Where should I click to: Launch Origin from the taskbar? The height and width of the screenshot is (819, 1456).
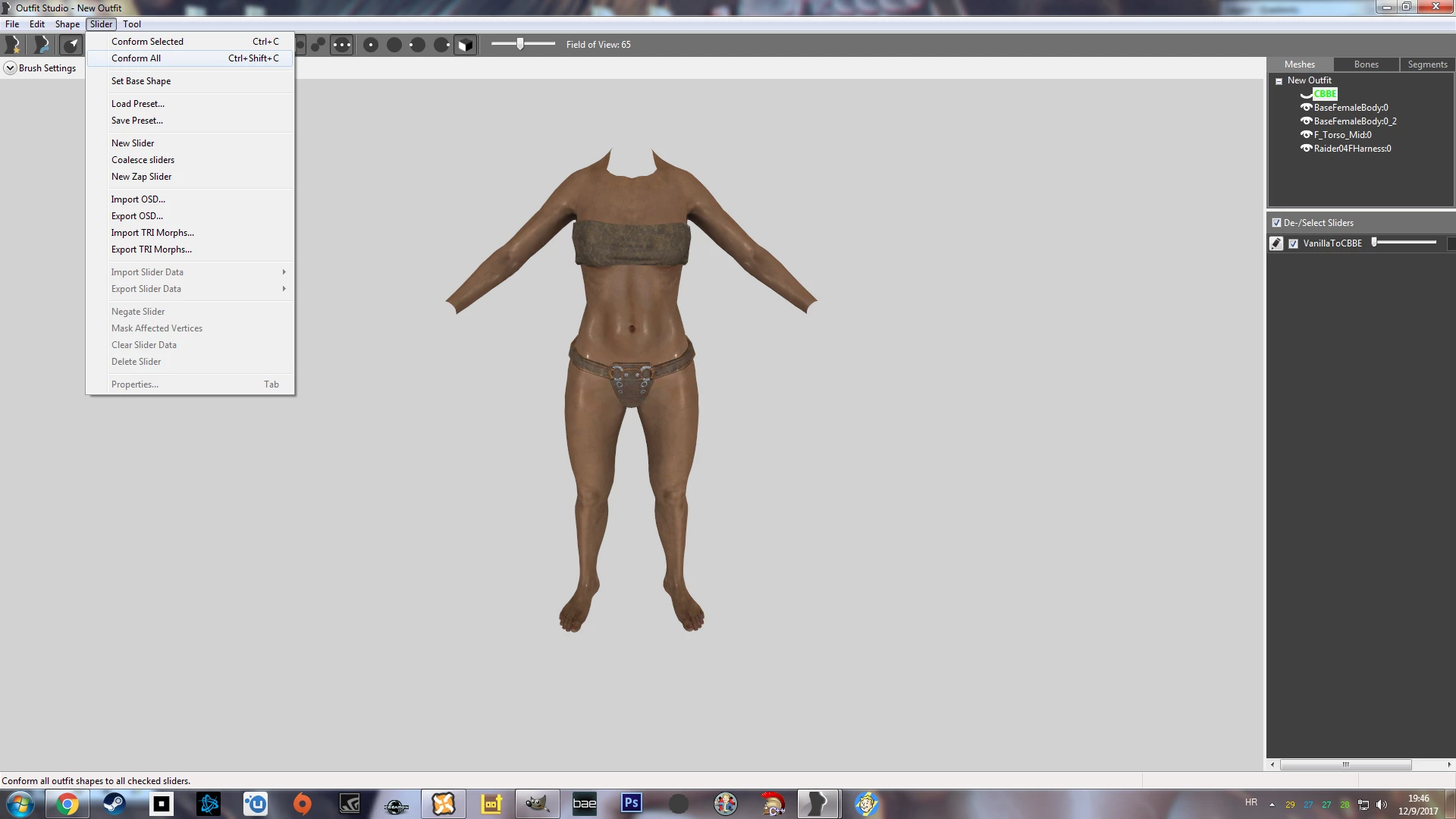pos(303,804)
